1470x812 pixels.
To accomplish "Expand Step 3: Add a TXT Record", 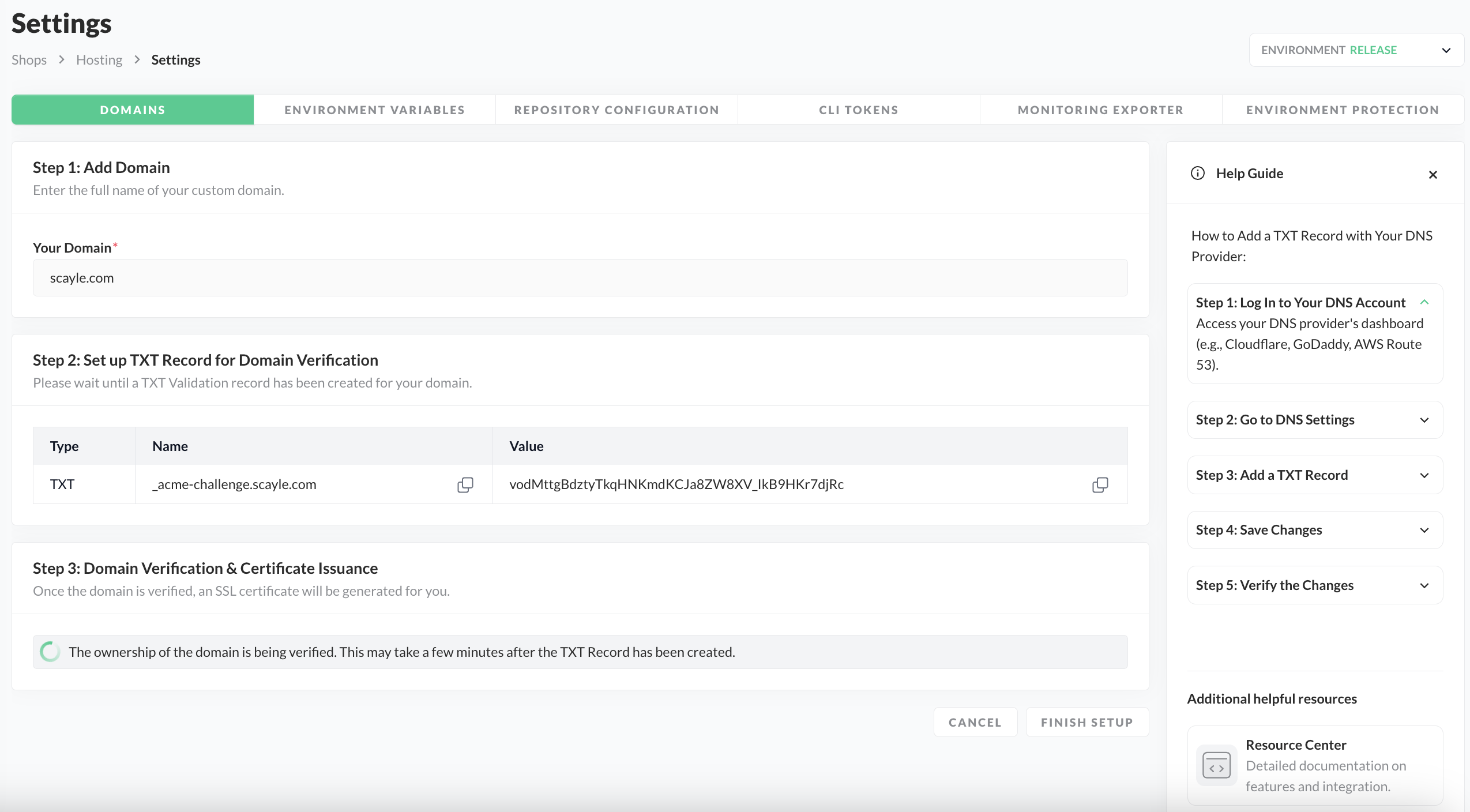I will 1424,475.
